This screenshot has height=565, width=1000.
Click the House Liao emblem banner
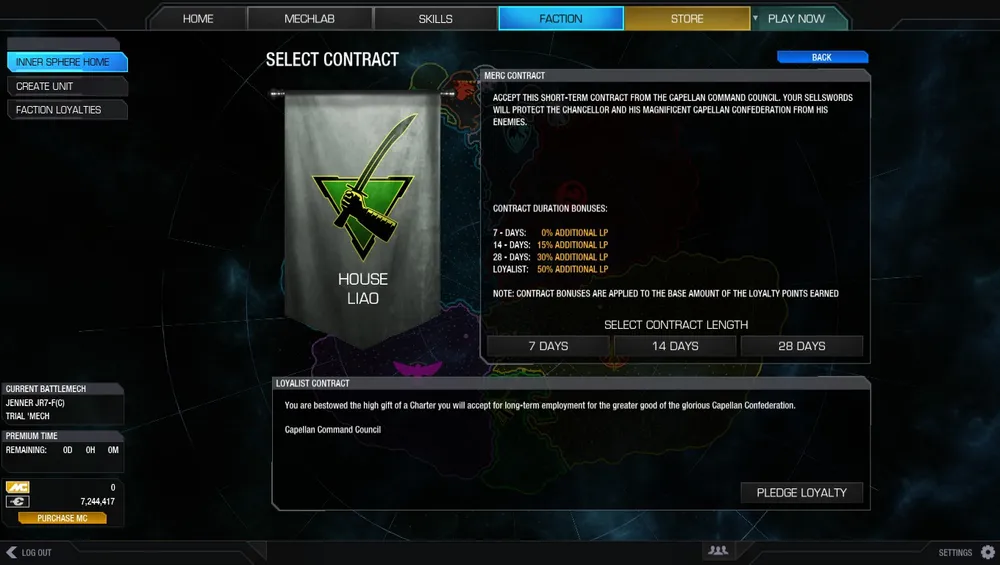pyautogui.click(x=362, y=217)
